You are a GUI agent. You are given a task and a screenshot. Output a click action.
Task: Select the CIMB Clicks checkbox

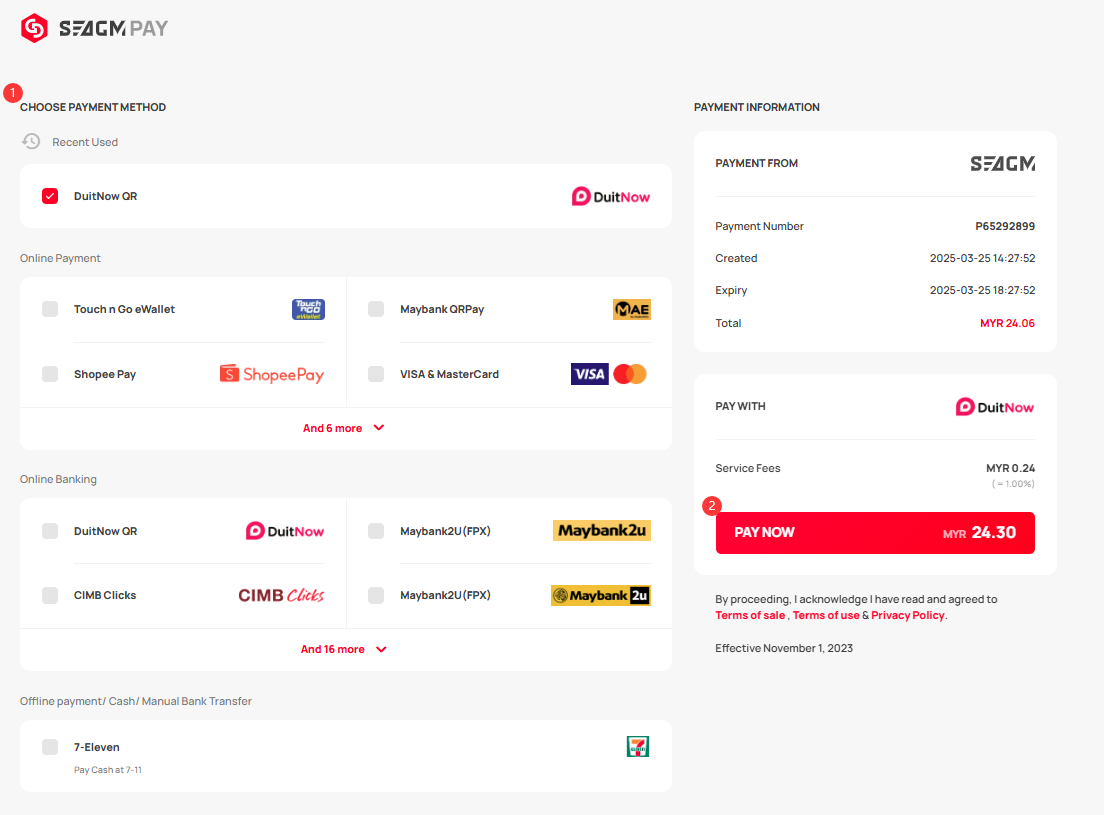(x=50, y=595)
